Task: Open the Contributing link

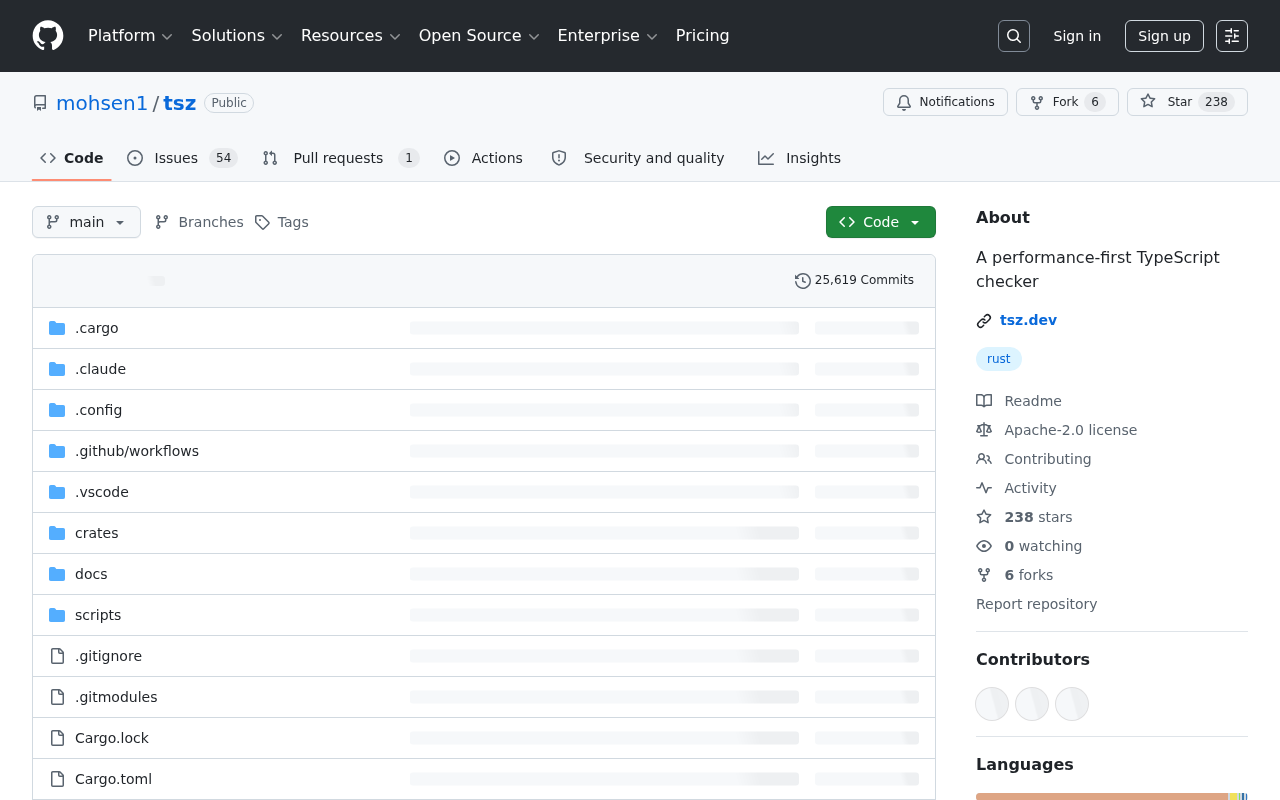Action: pyautogui.click(x=1048, y=459)
